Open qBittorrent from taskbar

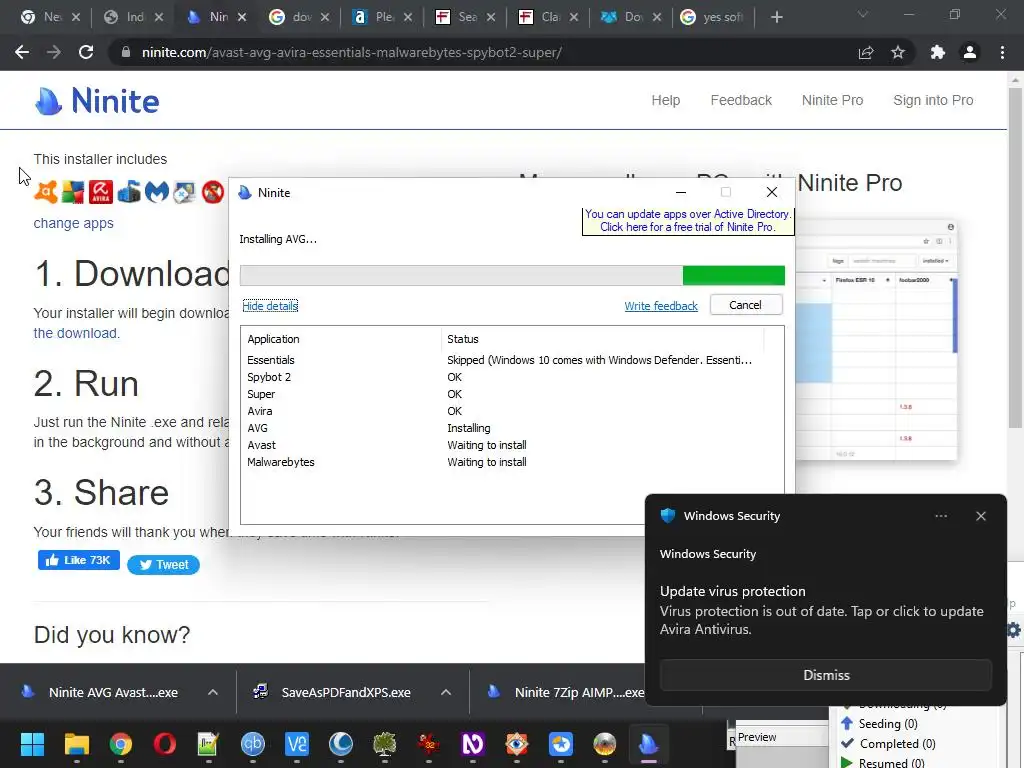pyautogui.click(x=253, y=744)
